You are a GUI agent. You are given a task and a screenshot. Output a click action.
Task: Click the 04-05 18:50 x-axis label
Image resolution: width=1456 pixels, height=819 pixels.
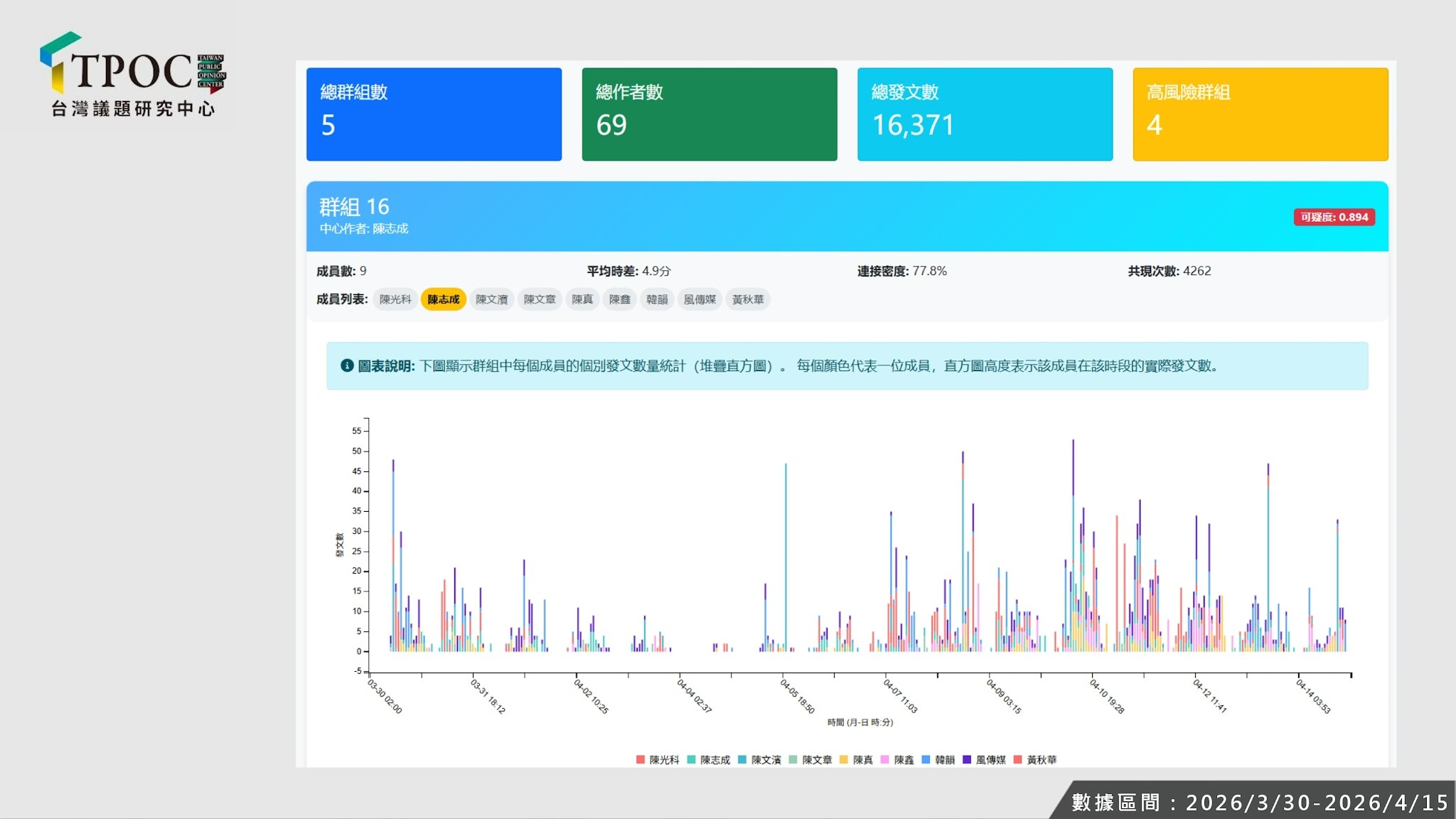click(x=798, y=696)
